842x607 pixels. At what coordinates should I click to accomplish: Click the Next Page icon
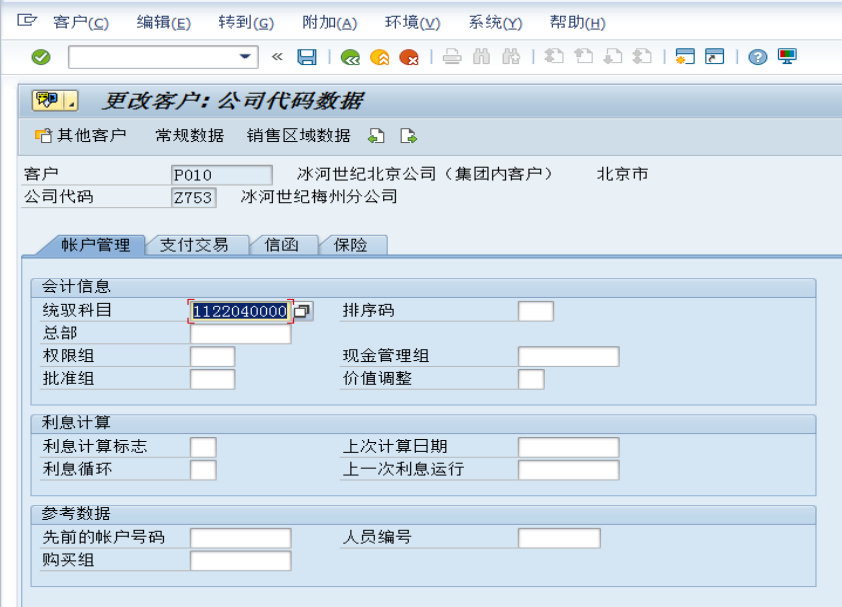(x=613, y=56)
